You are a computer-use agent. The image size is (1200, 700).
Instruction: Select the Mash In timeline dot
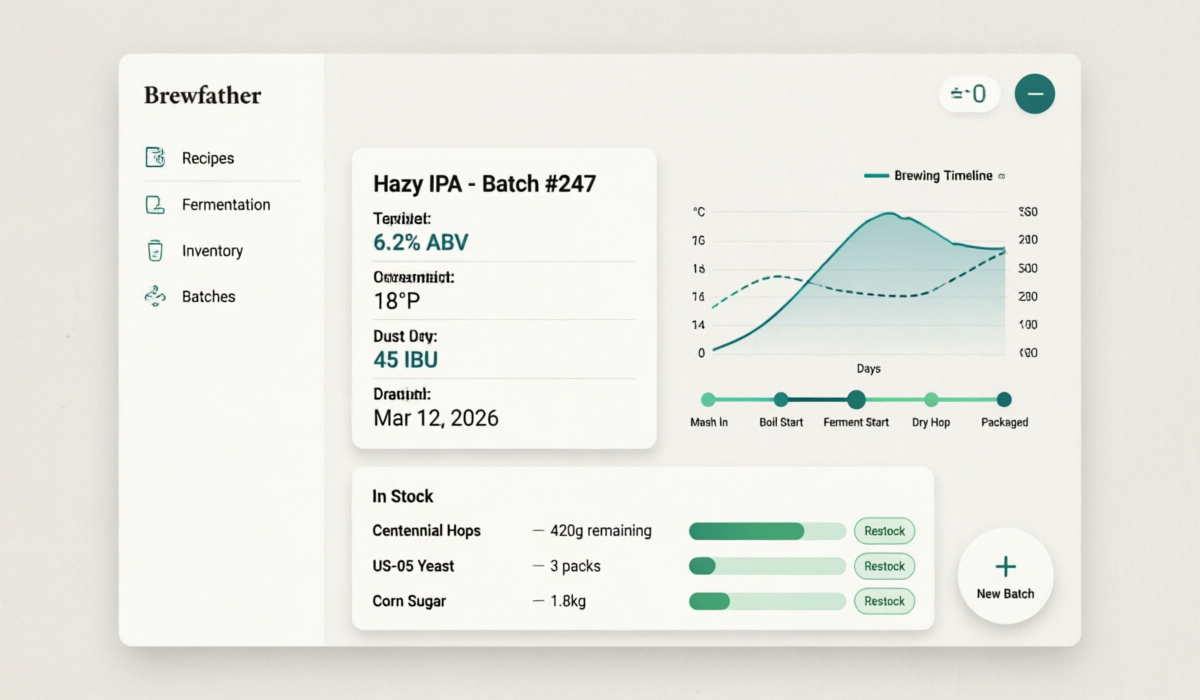pyautogui.click(x=708, y=400)
